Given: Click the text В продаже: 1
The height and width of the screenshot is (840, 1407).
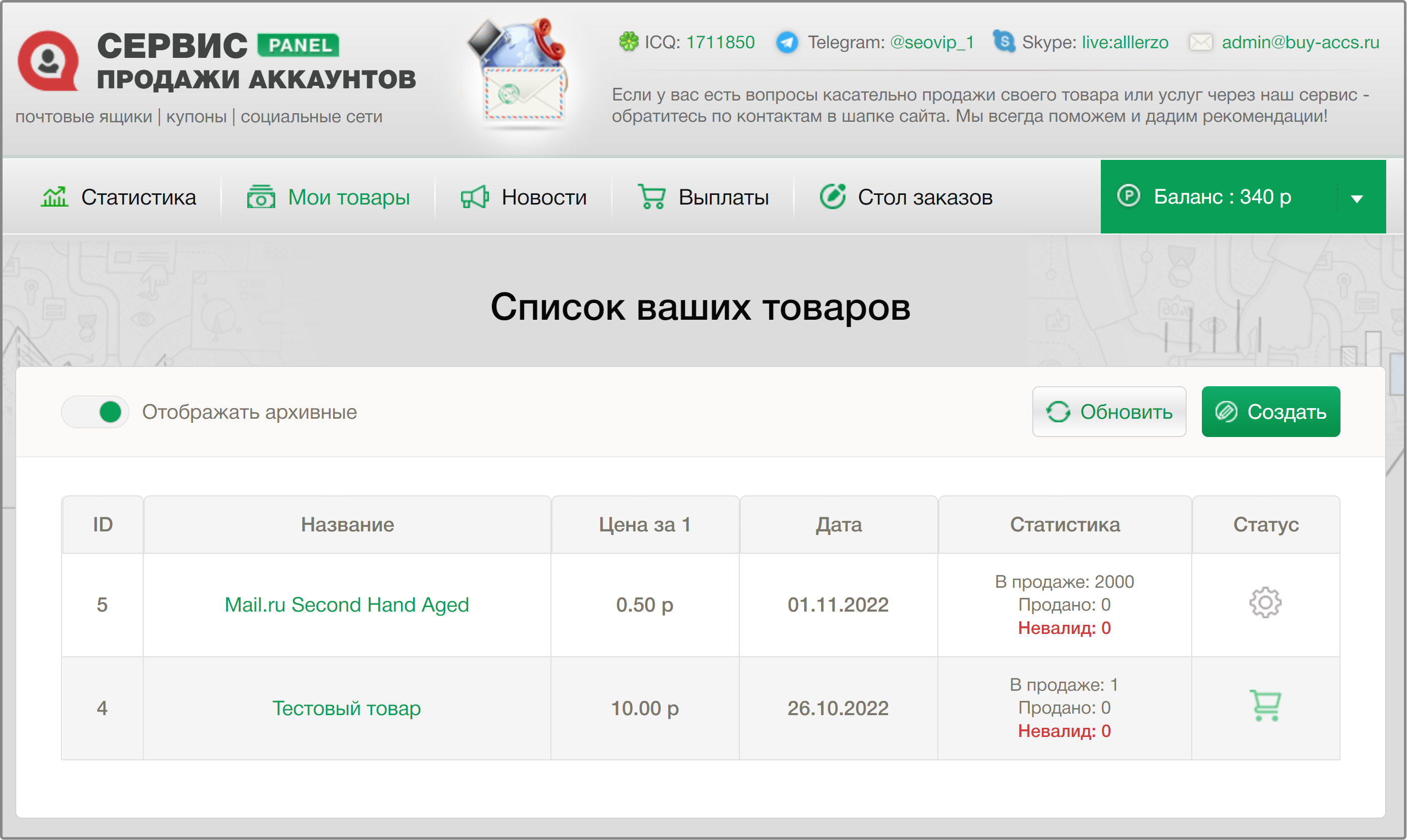Looking at the screenshot, I should click(1064, 685).
